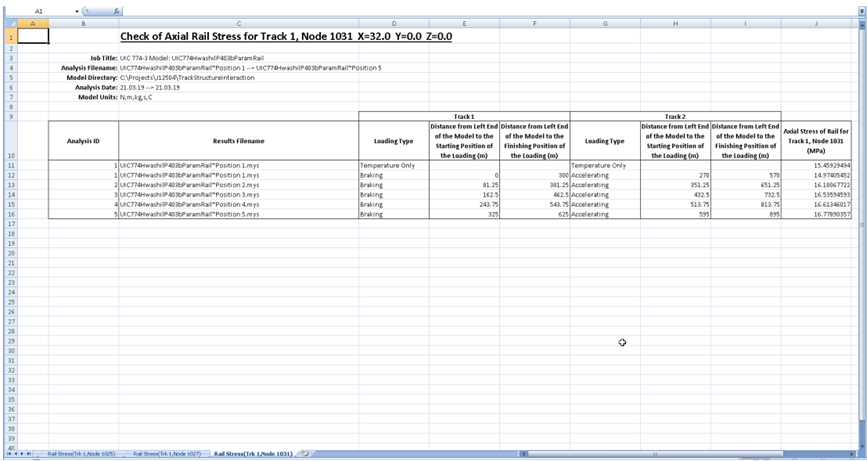
Task: Switch to Rail Stress(Trk 1,Node 1025) tab
Action: 82,454
